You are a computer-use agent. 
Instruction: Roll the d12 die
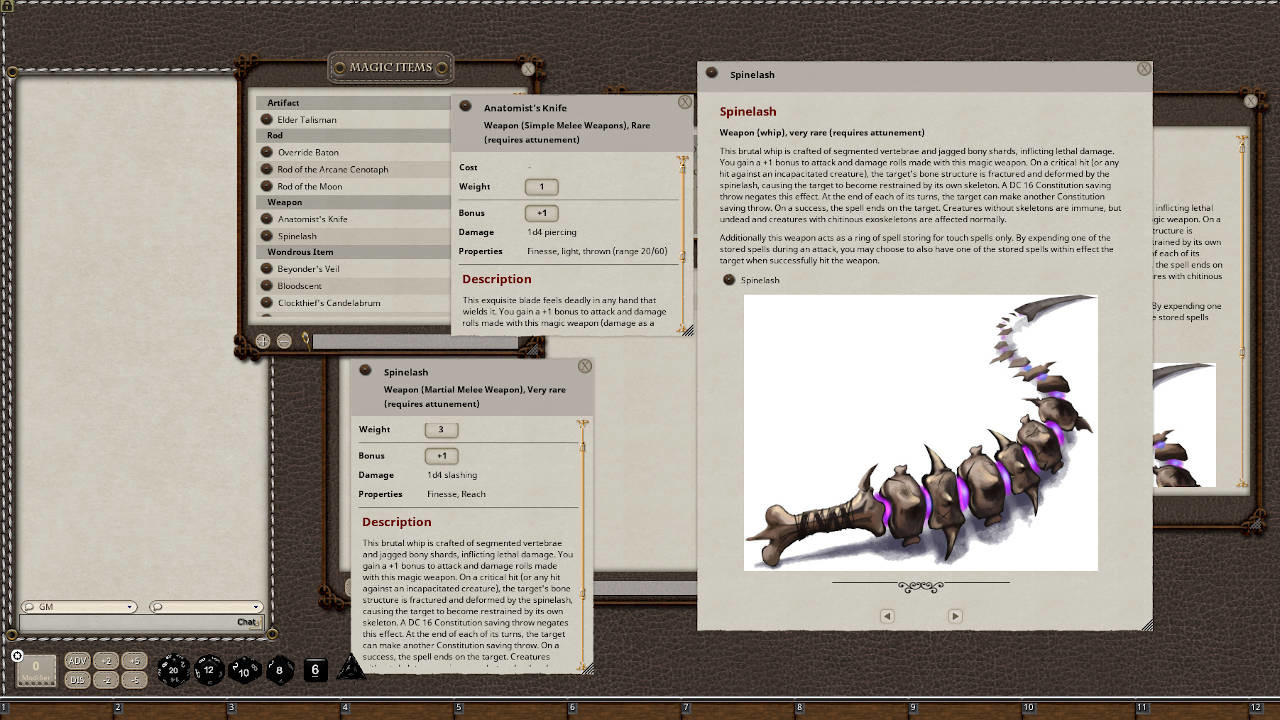click(x=207, y=669)
